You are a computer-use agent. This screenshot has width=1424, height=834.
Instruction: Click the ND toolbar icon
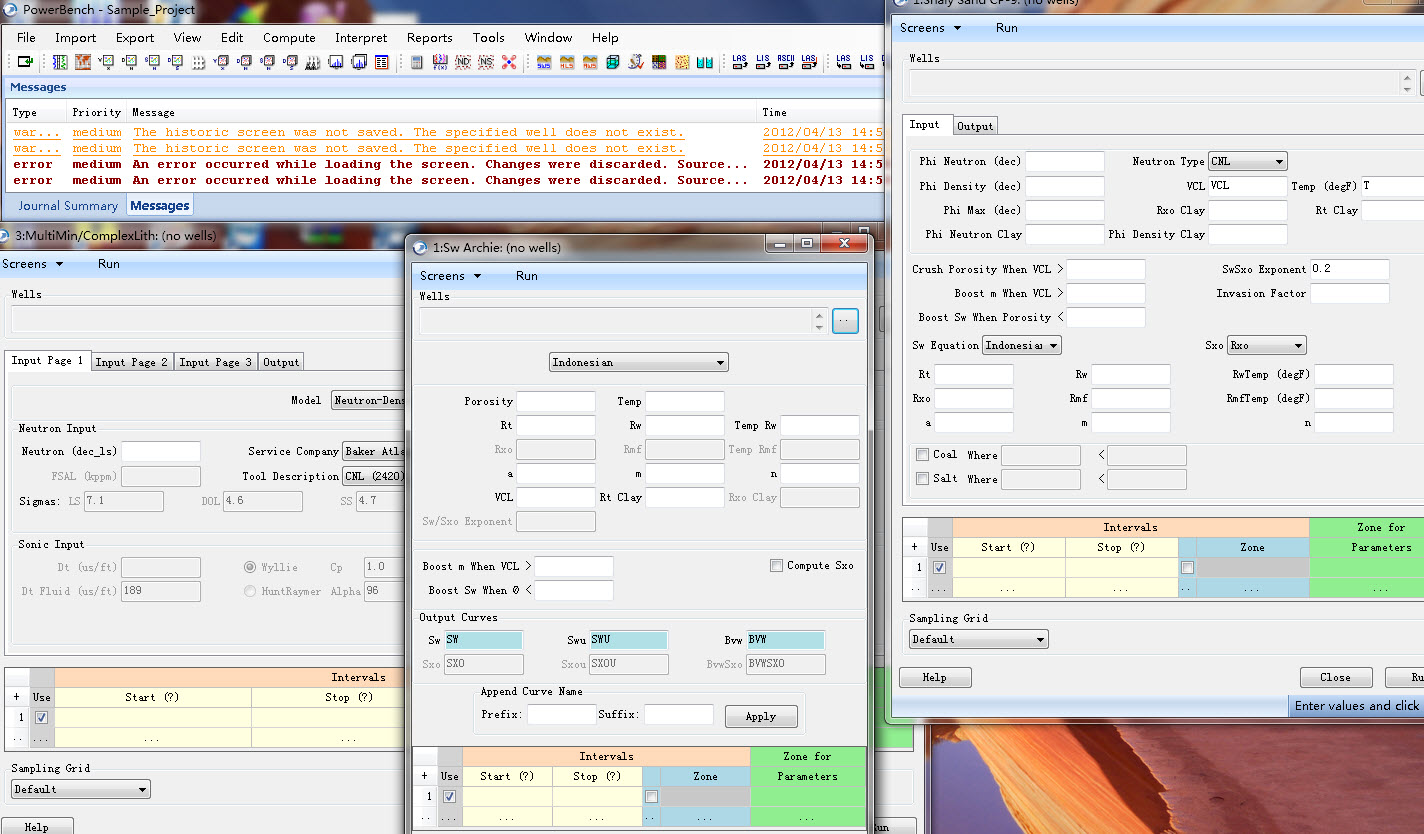pyautogui.click(x=463, y=62)
